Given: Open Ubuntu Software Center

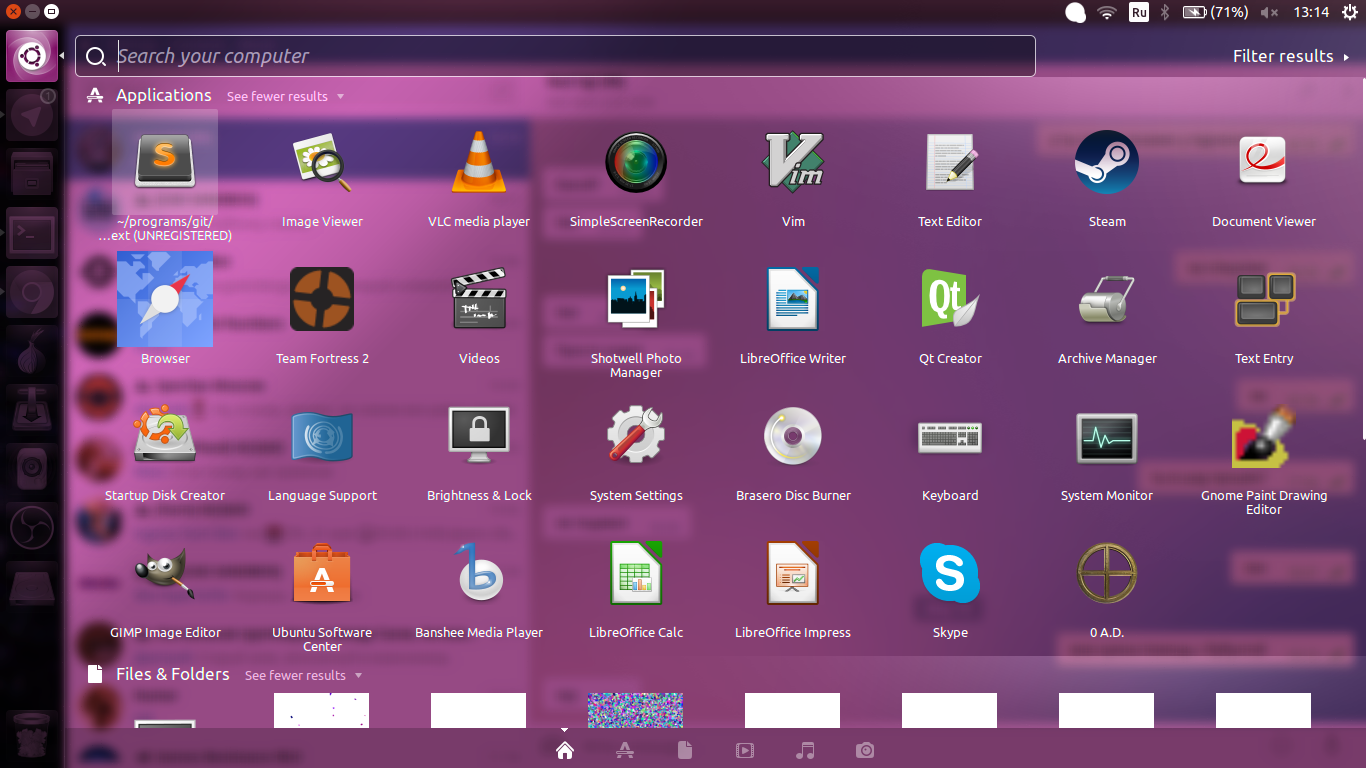Looking at the screenshot, I should point(322,572).
